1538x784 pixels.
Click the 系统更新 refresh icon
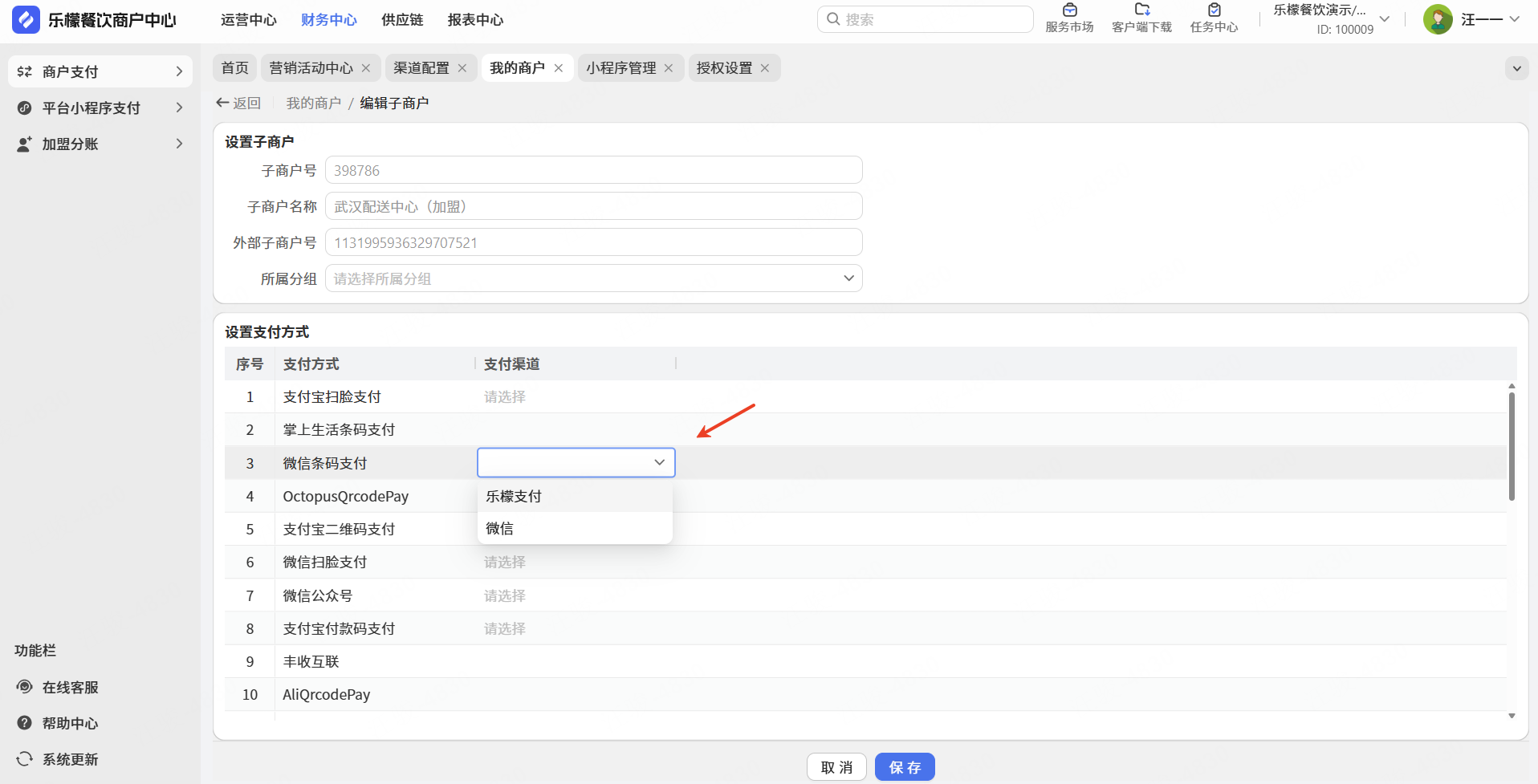(25, 759)
